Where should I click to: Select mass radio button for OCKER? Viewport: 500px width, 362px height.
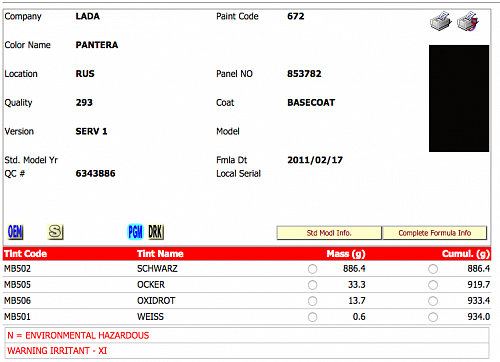[x=313, y=285]
